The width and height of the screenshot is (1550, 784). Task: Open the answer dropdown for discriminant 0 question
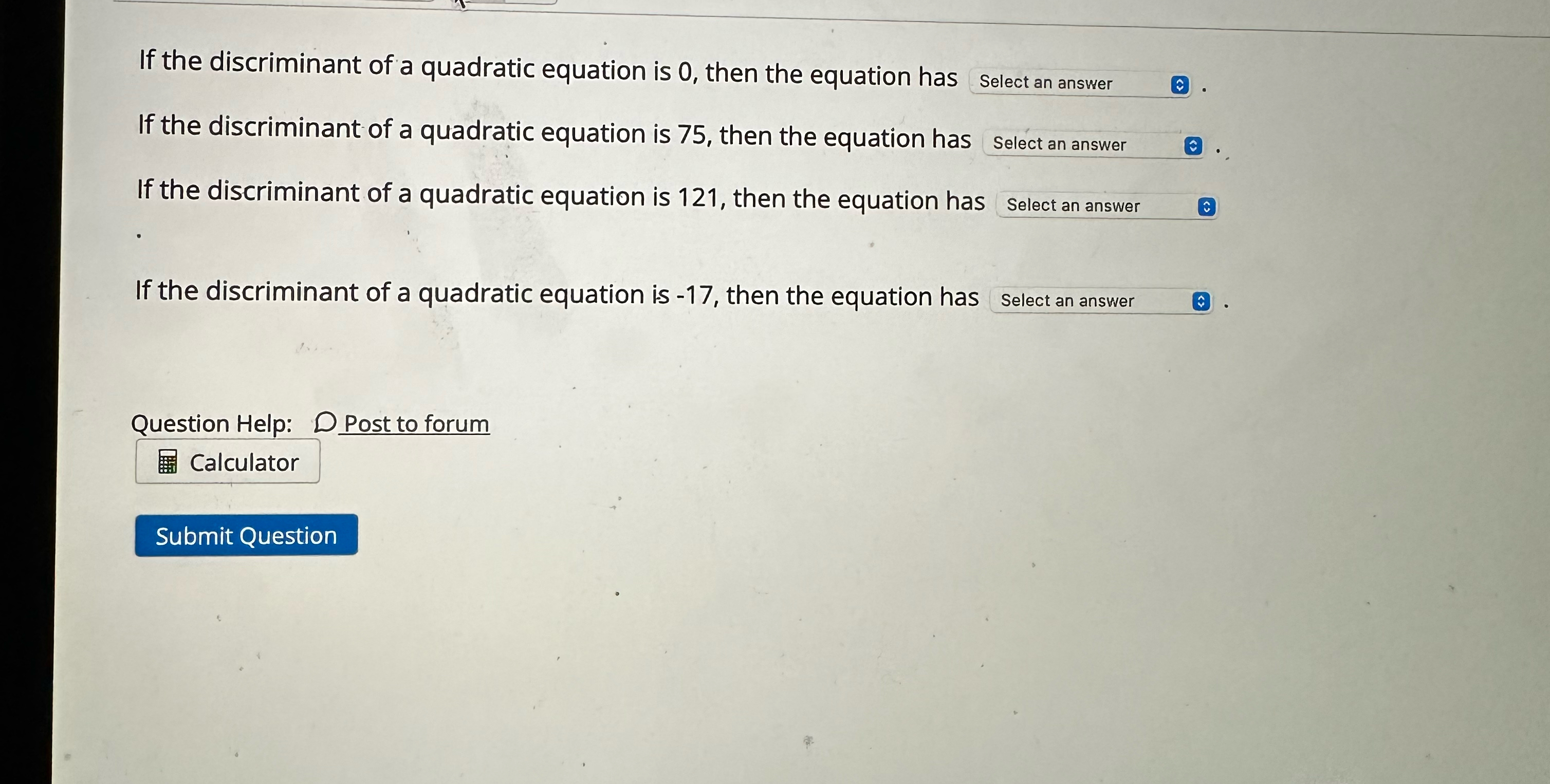click(1077, 84)
